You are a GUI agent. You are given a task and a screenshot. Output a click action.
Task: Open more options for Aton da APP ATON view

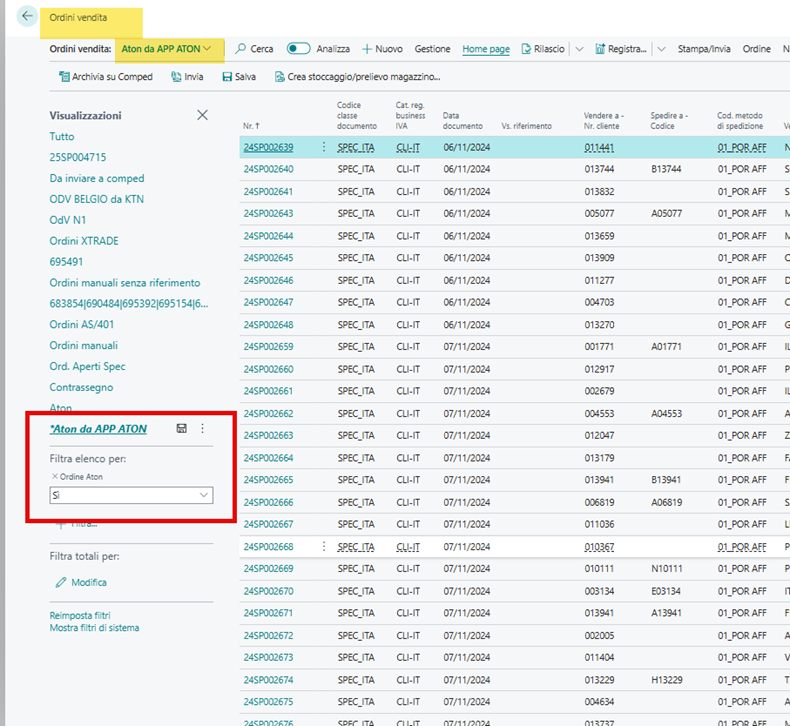tap(203, 428)
